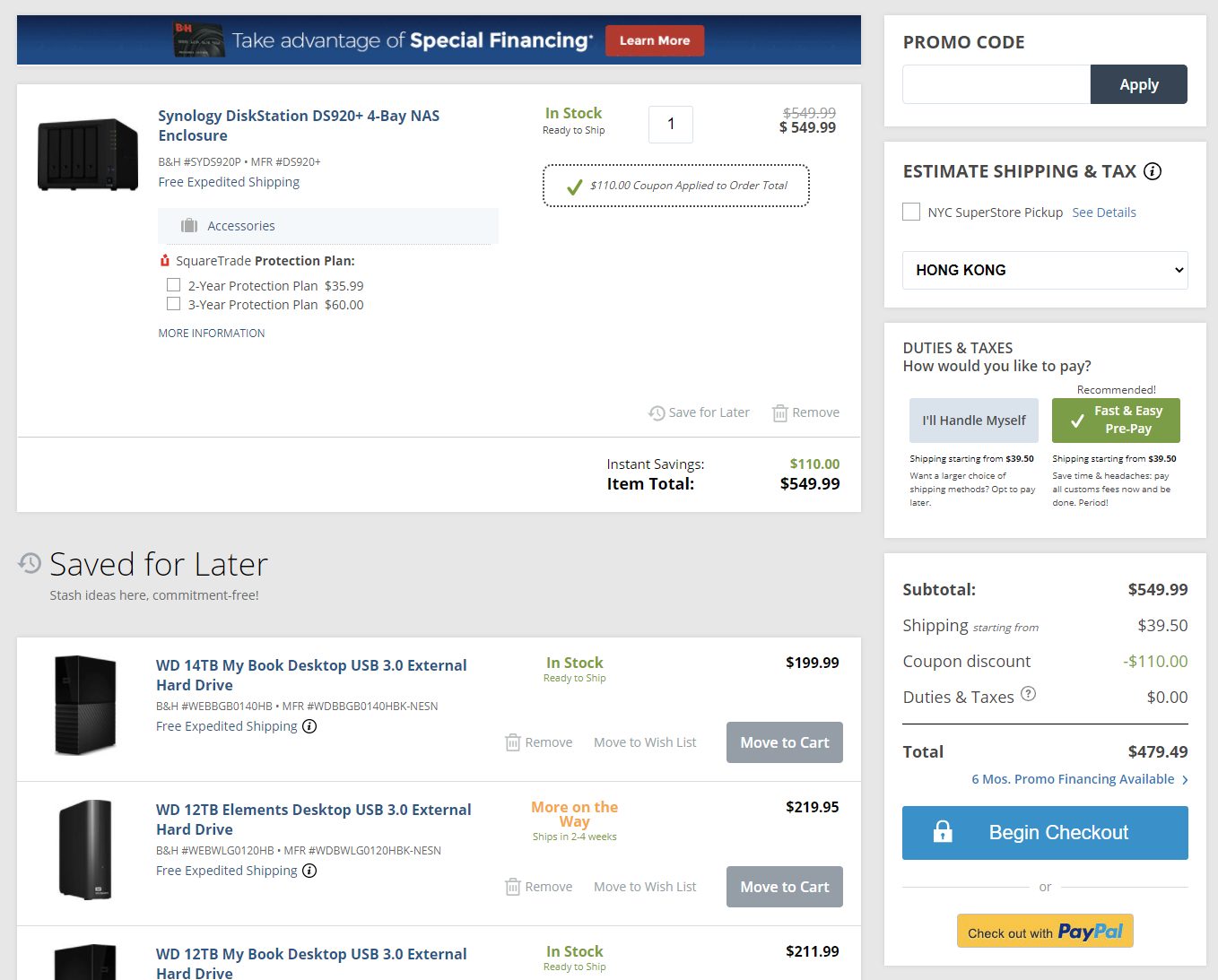Move WD 12TB Elements to cart
1218x980 pixels.
[x=785, y=887]
